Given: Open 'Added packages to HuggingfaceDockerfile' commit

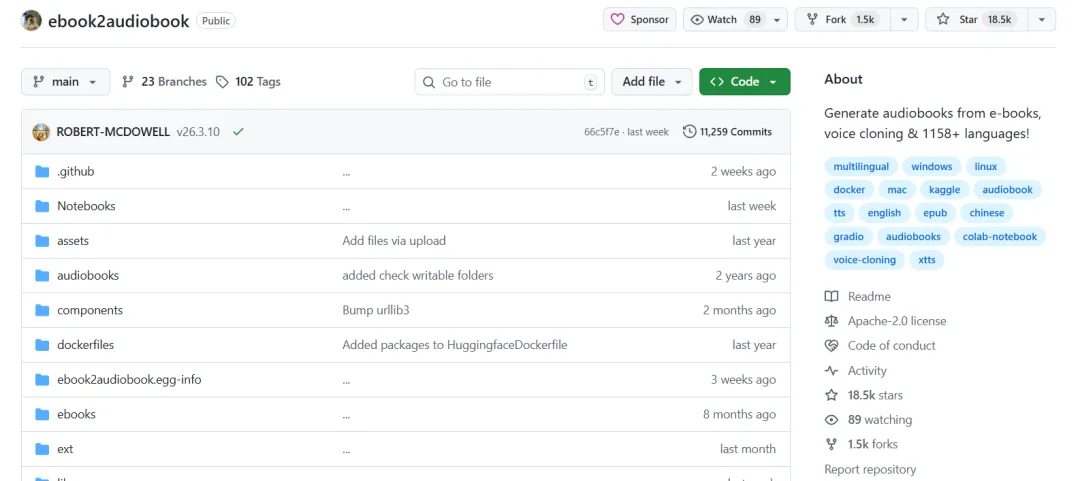Looking at the screenshot, I should (455, 345).
